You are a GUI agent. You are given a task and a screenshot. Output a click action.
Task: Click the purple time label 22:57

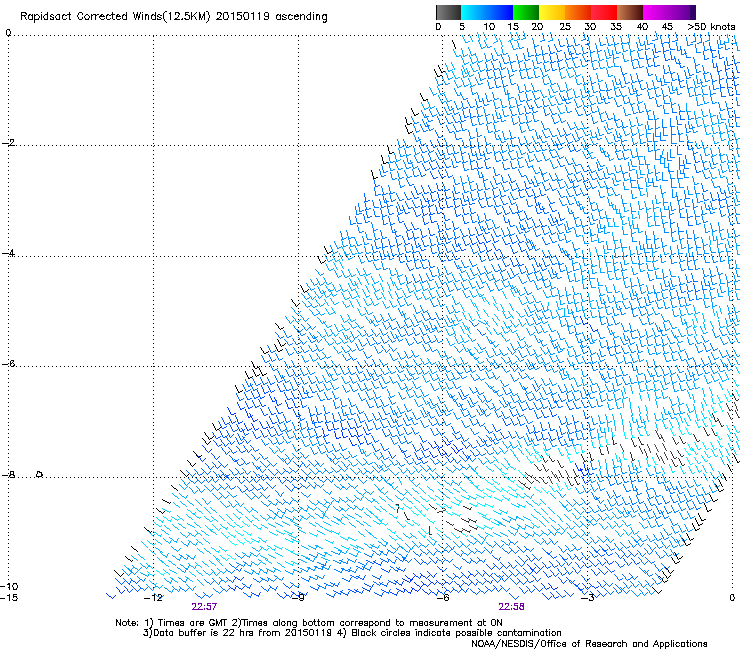pos(204,607)
